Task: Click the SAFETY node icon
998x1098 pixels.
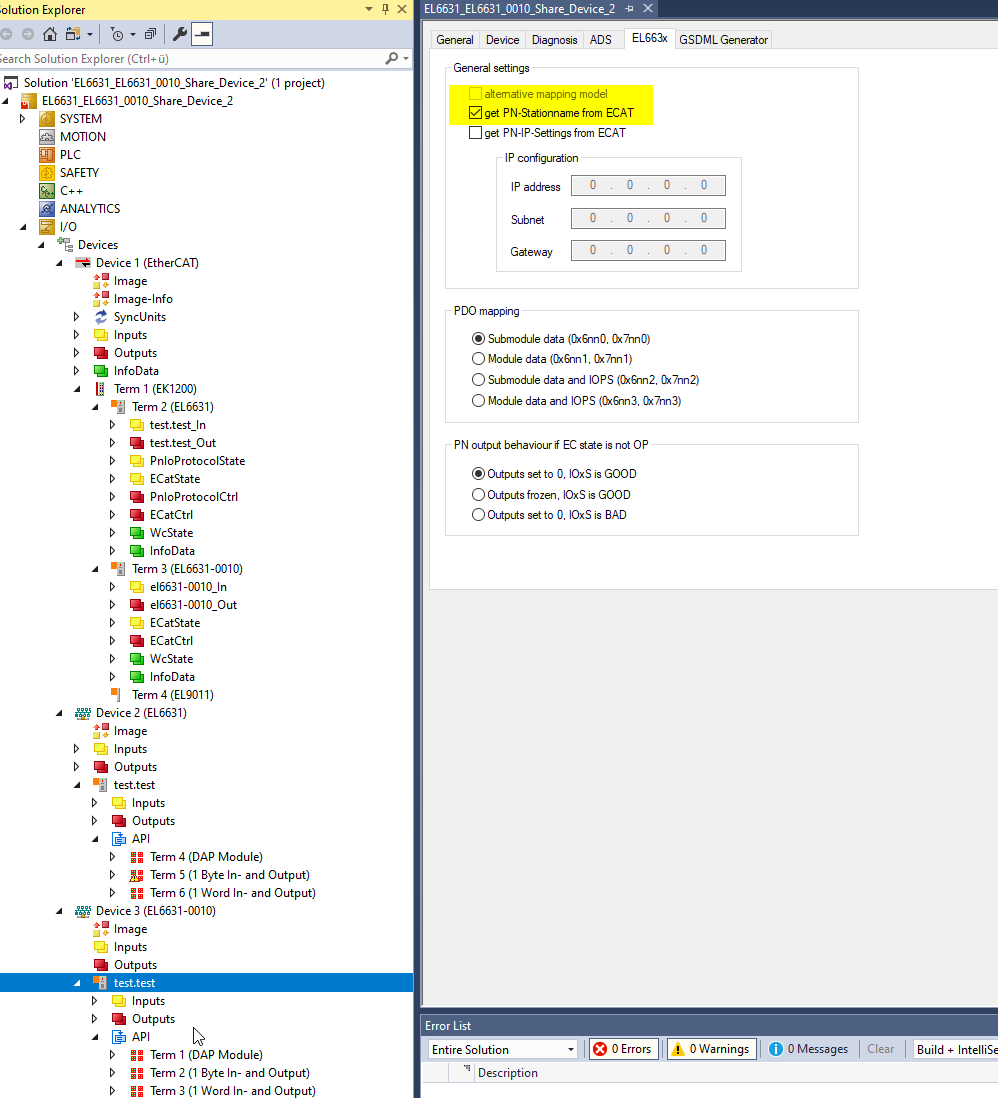Action: tap(47, 173)
